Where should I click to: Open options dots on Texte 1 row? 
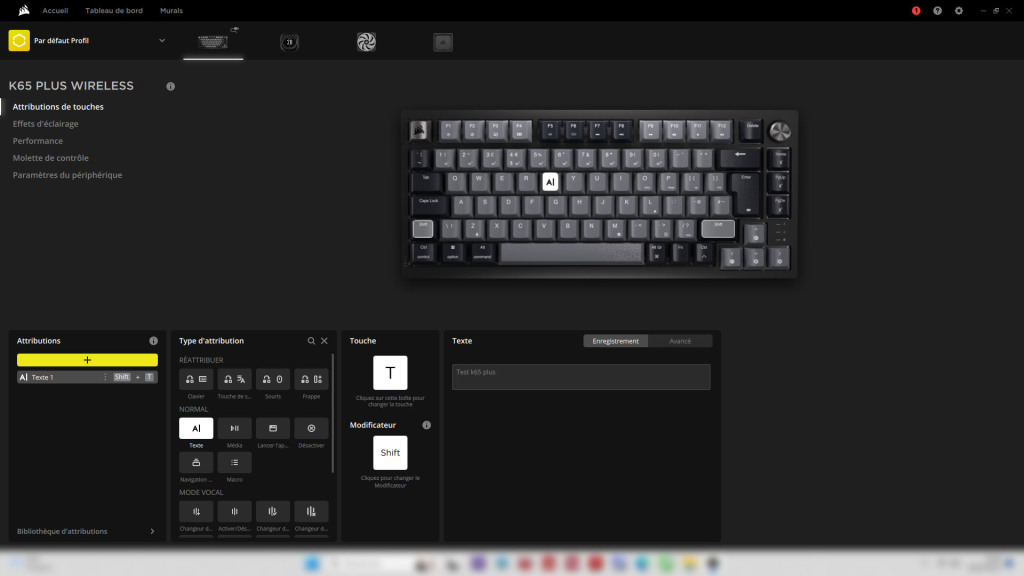tap(105, 377)
